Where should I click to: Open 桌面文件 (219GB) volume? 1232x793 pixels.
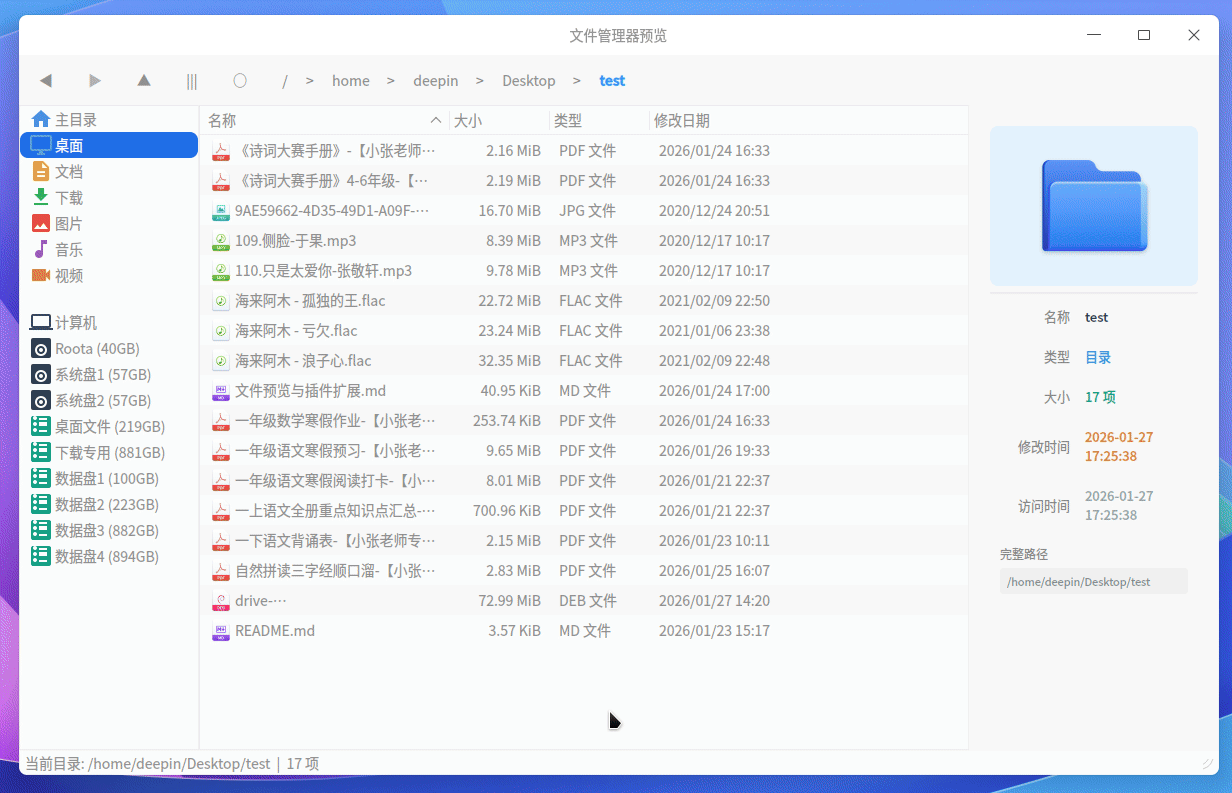coord(109,426)
